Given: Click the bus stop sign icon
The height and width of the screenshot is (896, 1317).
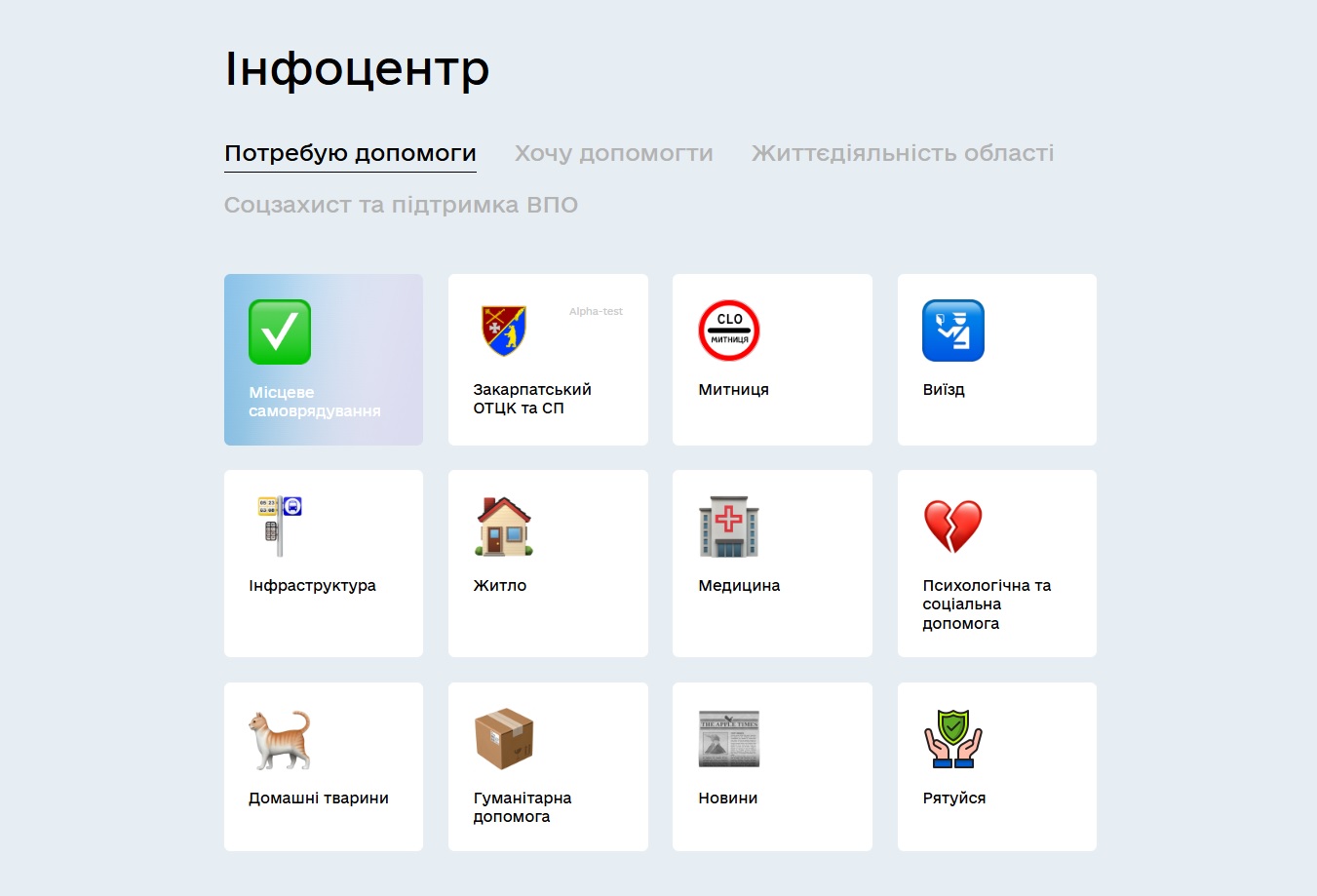Looking at the screenshot, I should pyautogui.click(x=280, y=526).
